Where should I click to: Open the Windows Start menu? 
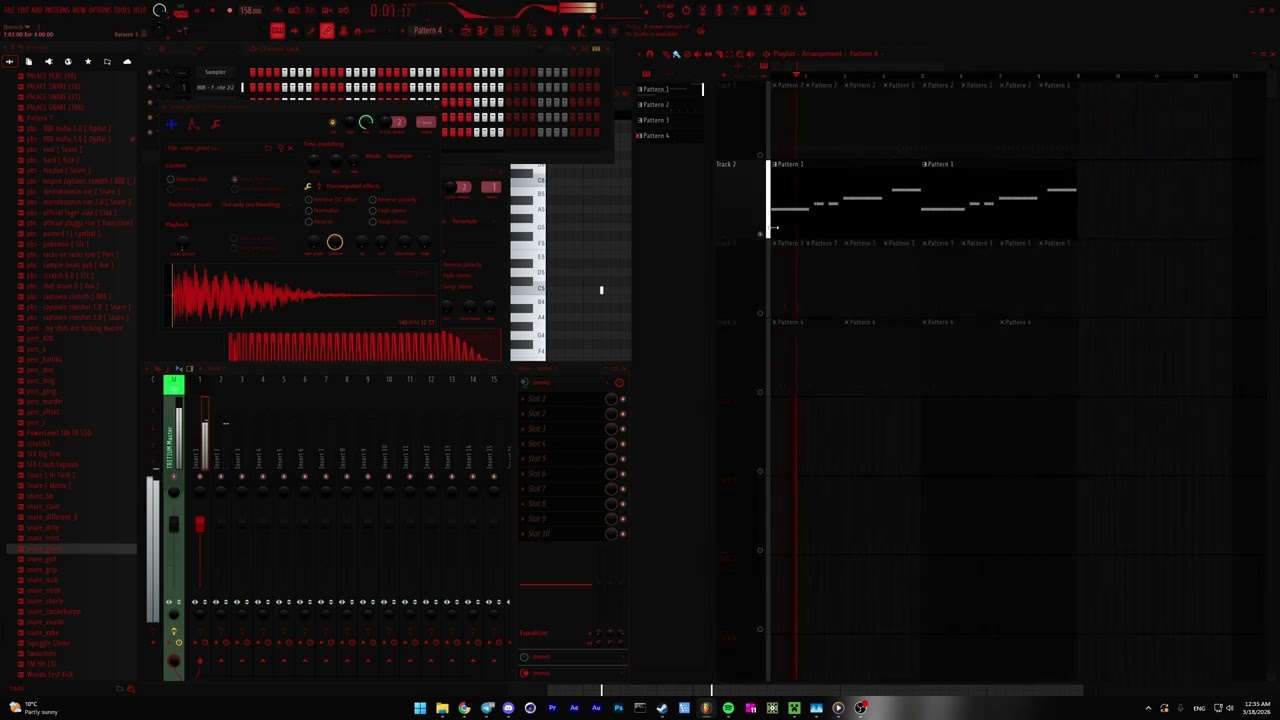pyautogui.click(x=420, y=708)
